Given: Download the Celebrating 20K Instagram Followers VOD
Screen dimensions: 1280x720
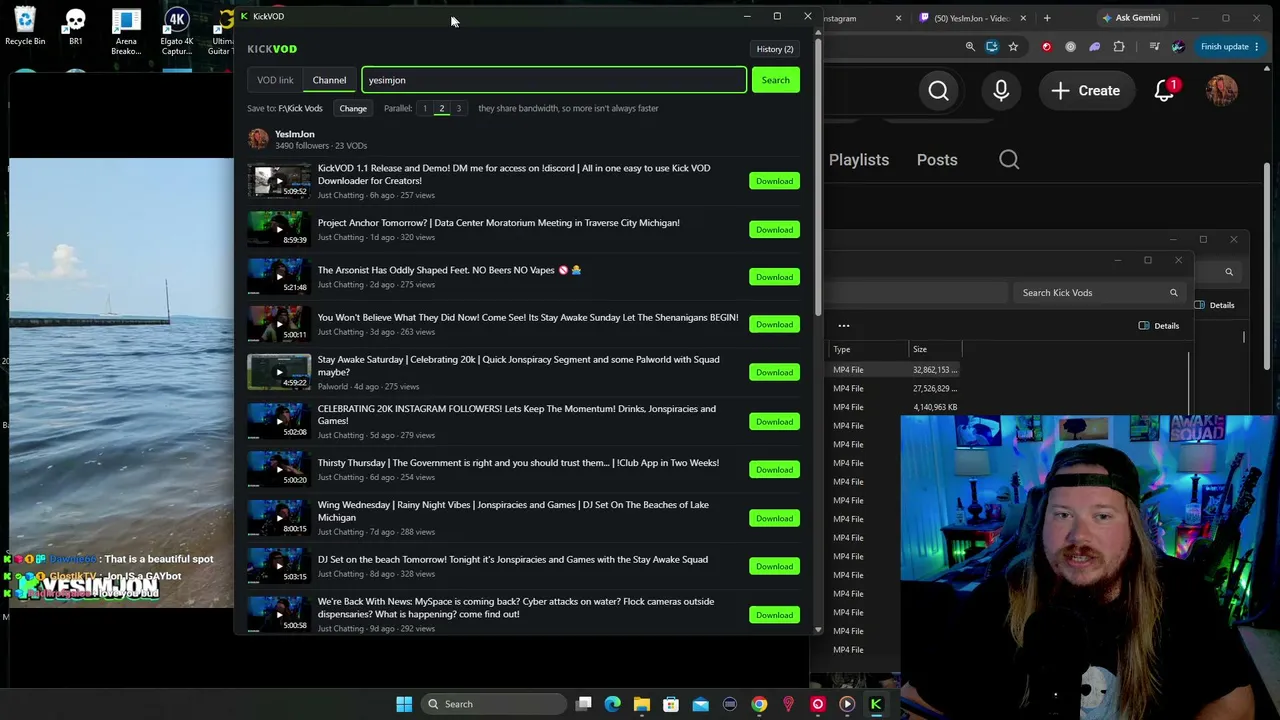Looking at the screenshot, I should click(x=774, y=421).
